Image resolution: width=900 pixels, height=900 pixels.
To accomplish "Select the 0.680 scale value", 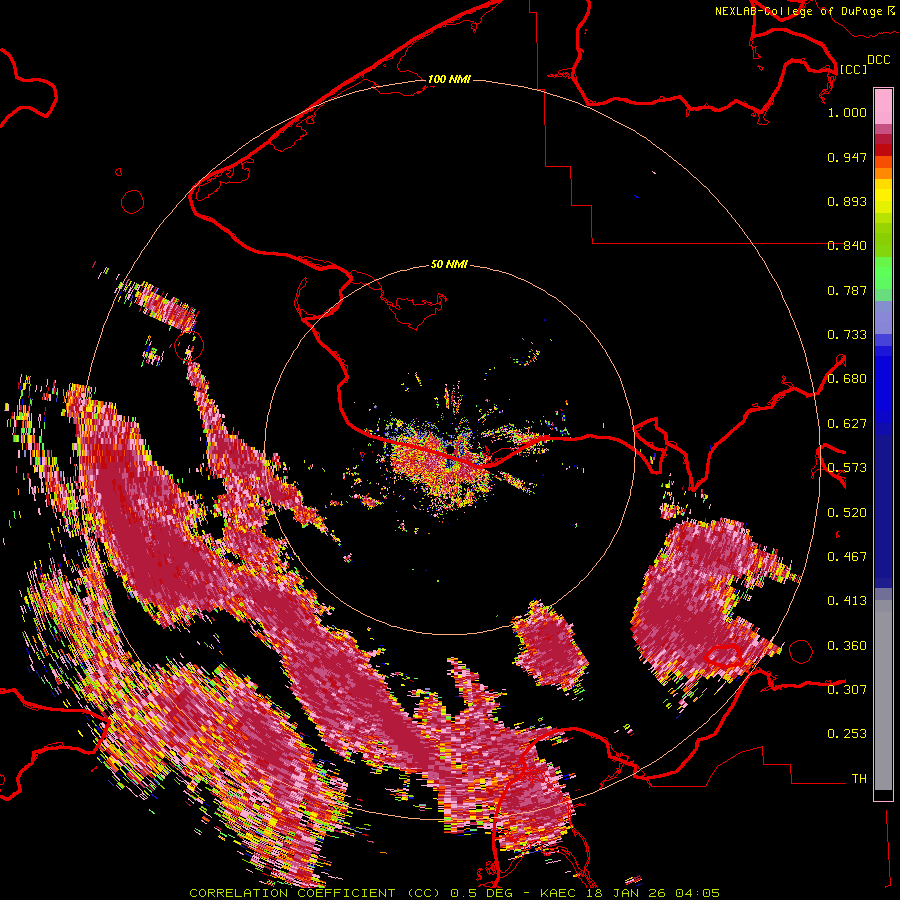I will (x=847, y=379).
